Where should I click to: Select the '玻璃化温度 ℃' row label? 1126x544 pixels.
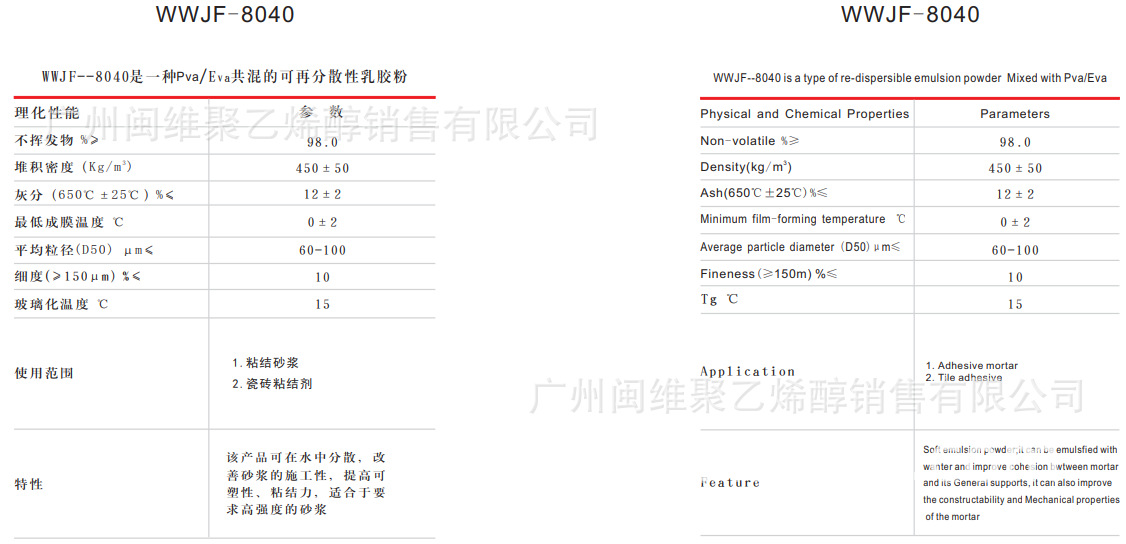(61, 304)
